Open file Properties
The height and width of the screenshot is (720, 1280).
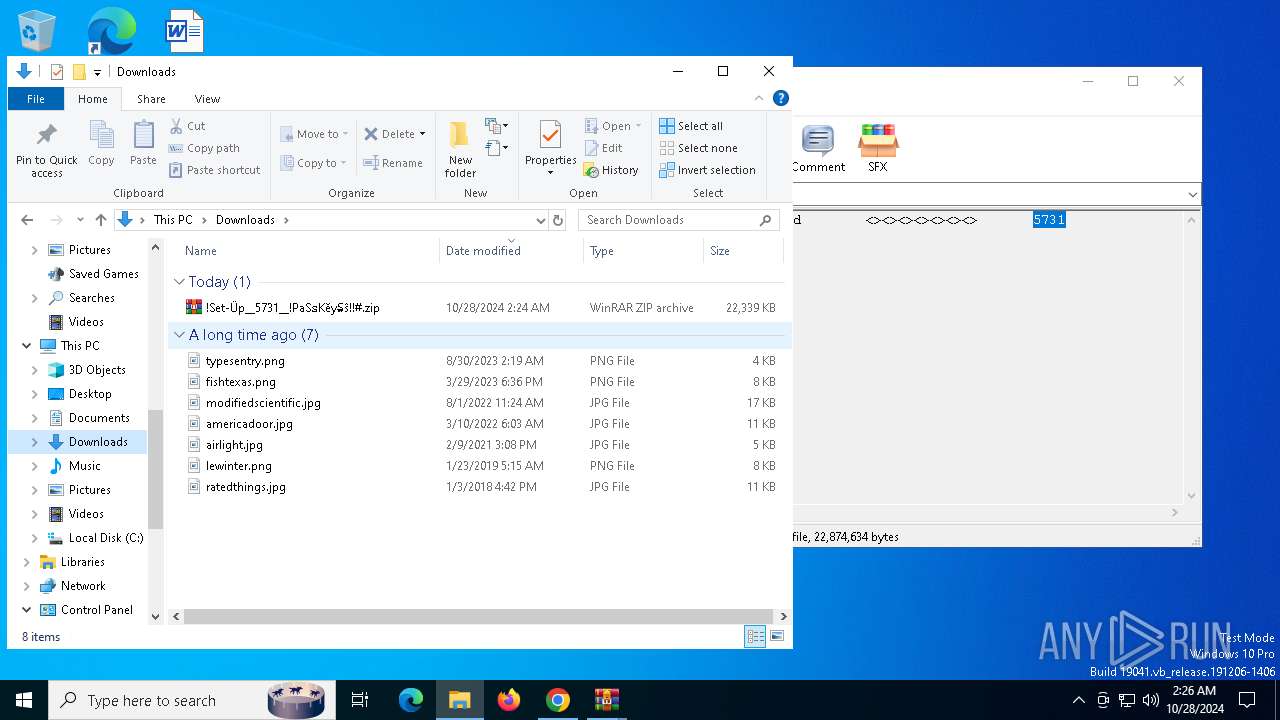coord(551,148)
